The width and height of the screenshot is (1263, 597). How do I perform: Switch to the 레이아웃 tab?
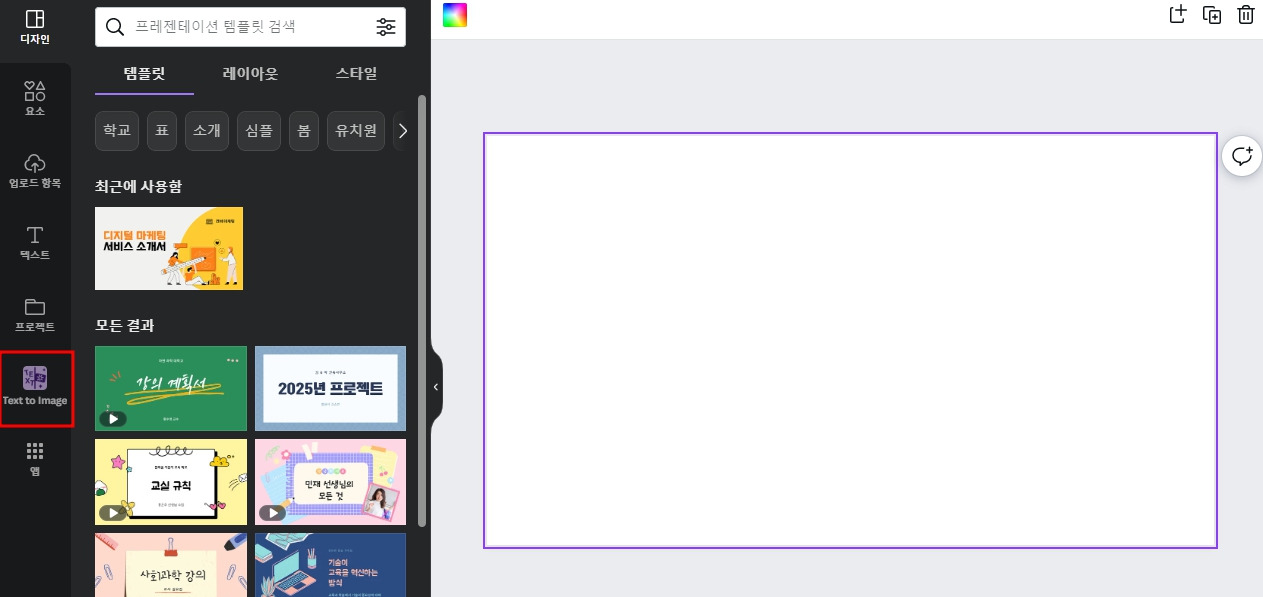[x=249, y=73]
